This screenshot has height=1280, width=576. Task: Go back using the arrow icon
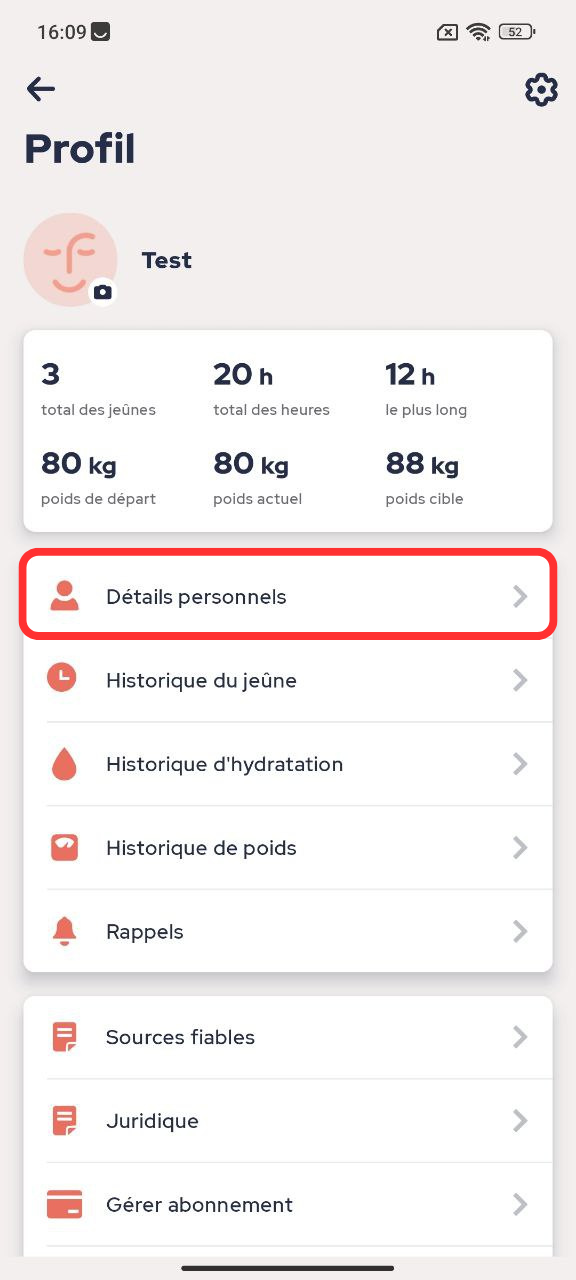click(40, 89)
